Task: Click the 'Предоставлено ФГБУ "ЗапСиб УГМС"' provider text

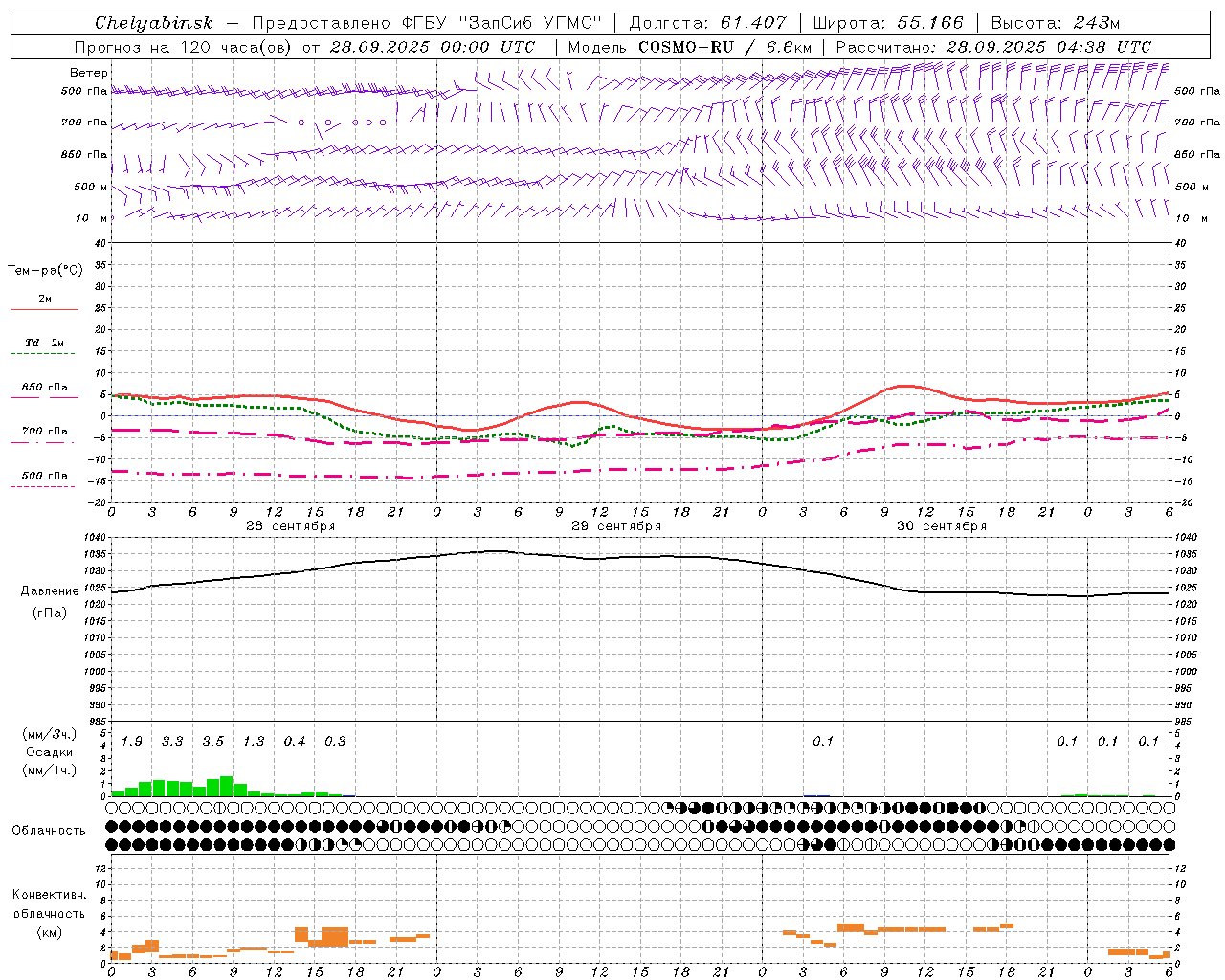Action: (427, 23)
